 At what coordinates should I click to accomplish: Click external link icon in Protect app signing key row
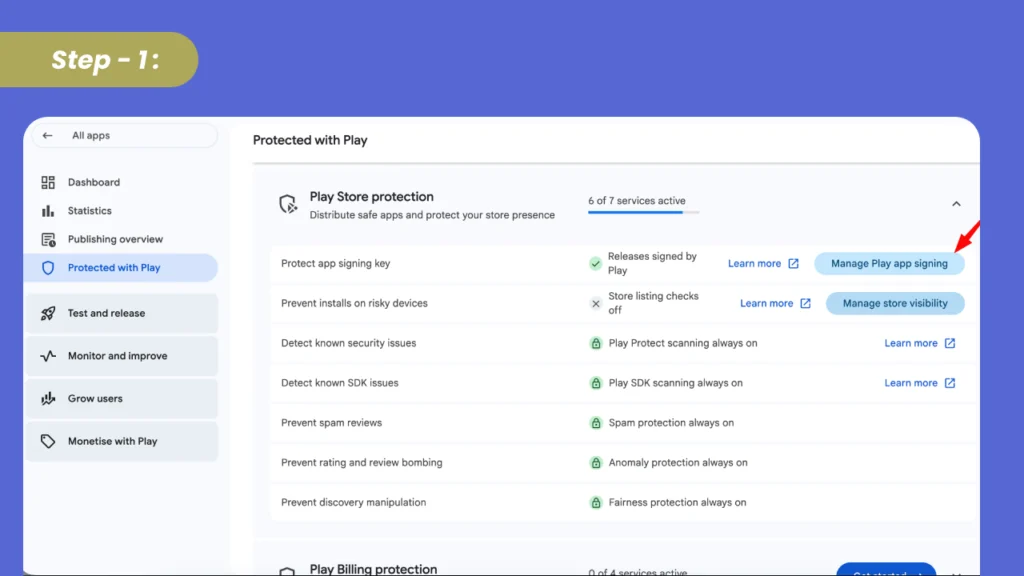(793, 264)
